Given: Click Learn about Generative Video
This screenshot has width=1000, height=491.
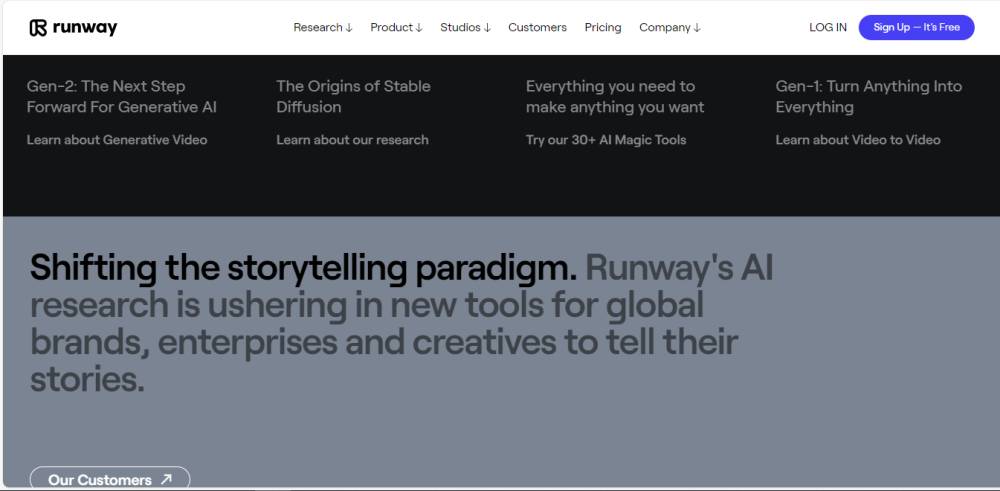Looking at the screenshot, I should tap(117, 140).
